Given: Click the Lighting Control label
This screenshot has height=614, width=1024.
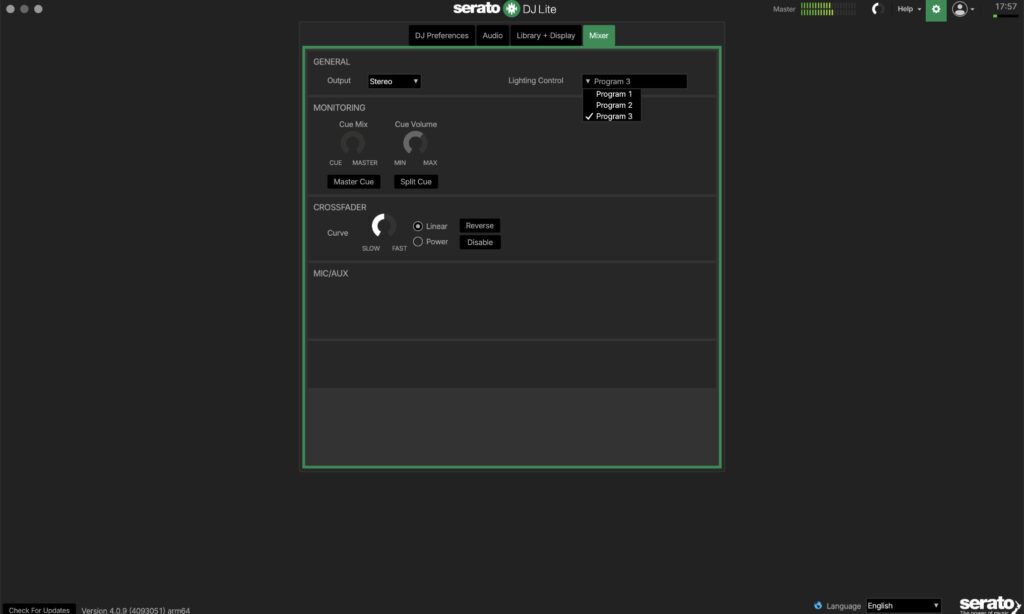Looking at the screenshot, I should coord(536,80).
